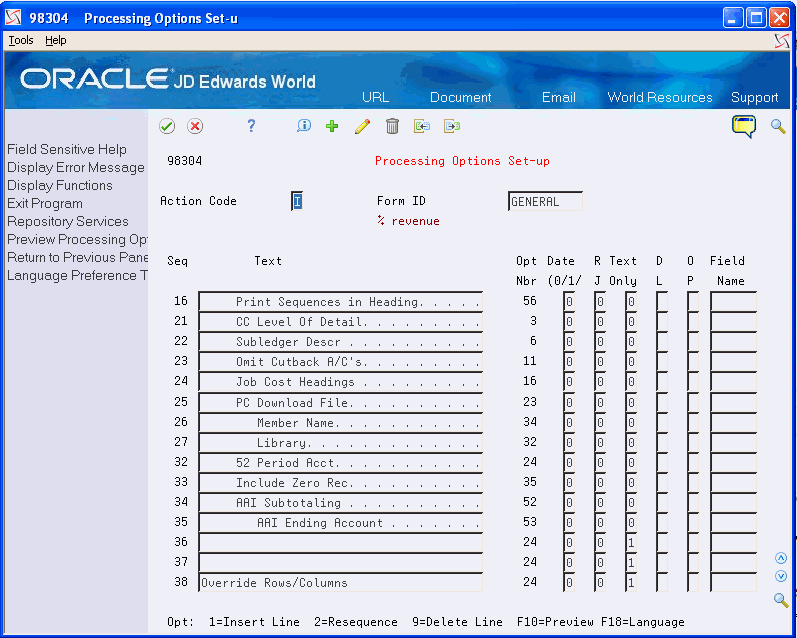Click the AAI Subtotaling text field
Screen dimensions: 797x638
[x=341, y=502]
